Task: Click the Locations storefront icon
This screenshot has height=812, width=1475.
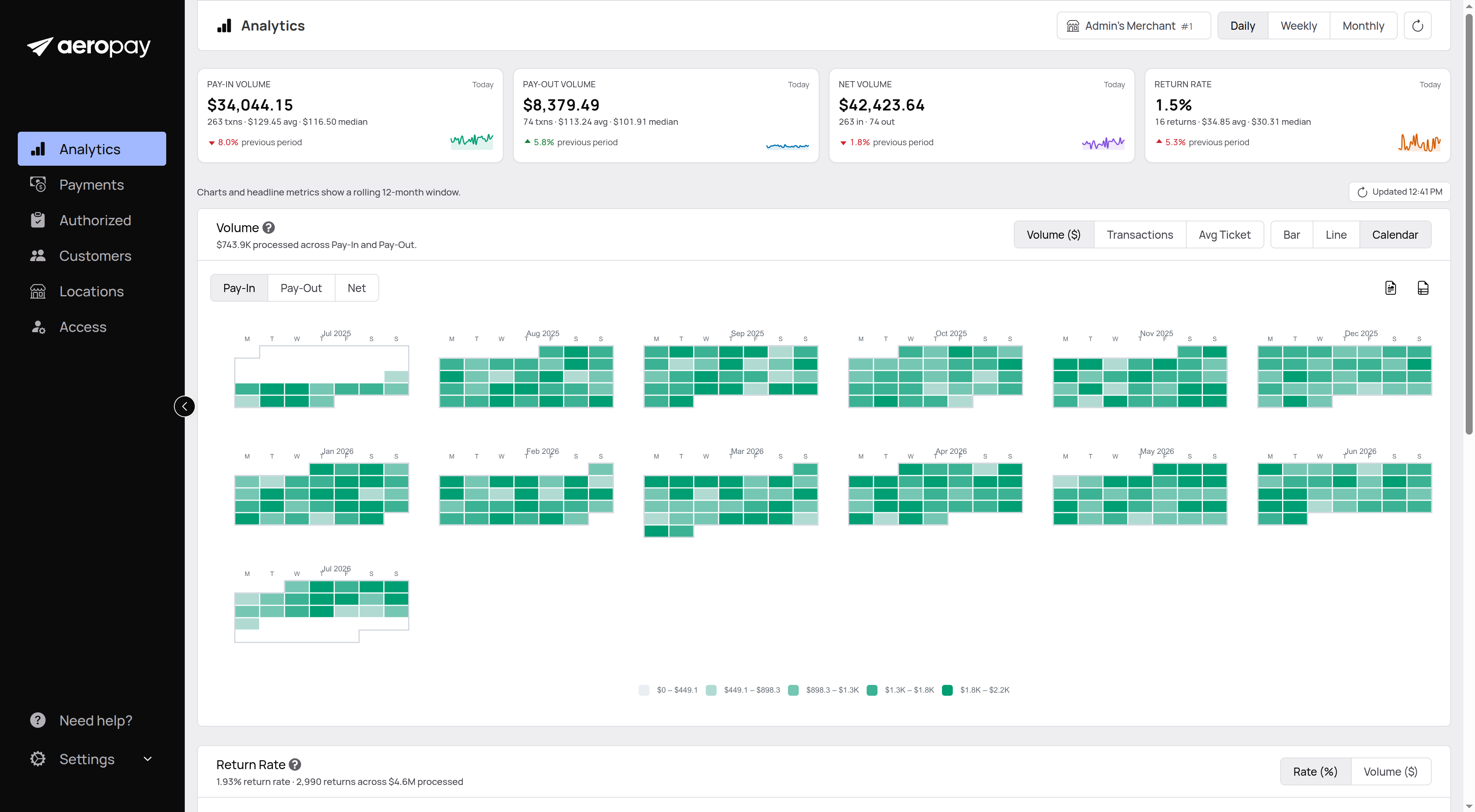Action: coord(38,291)
